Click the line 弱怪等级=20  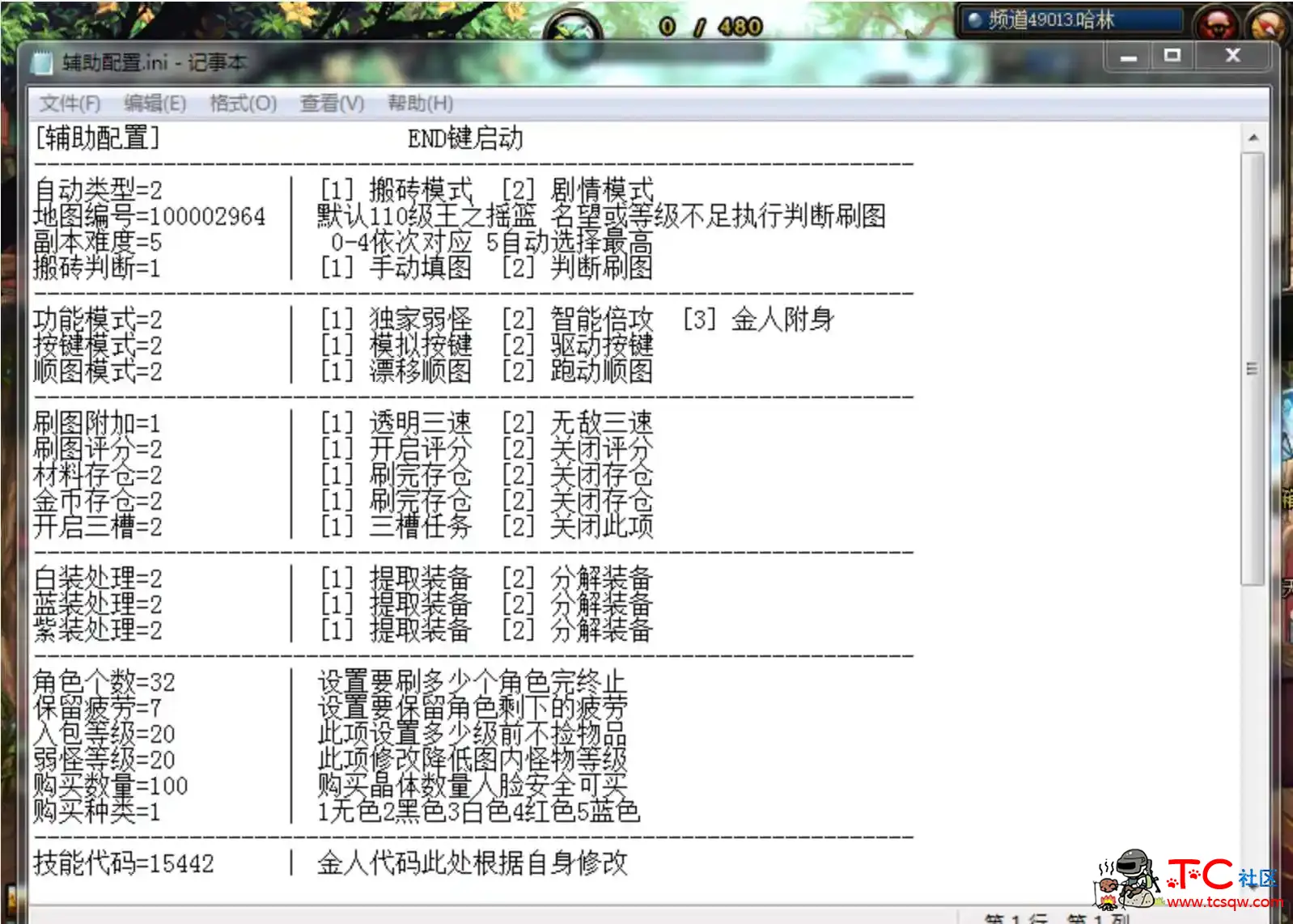104,760
